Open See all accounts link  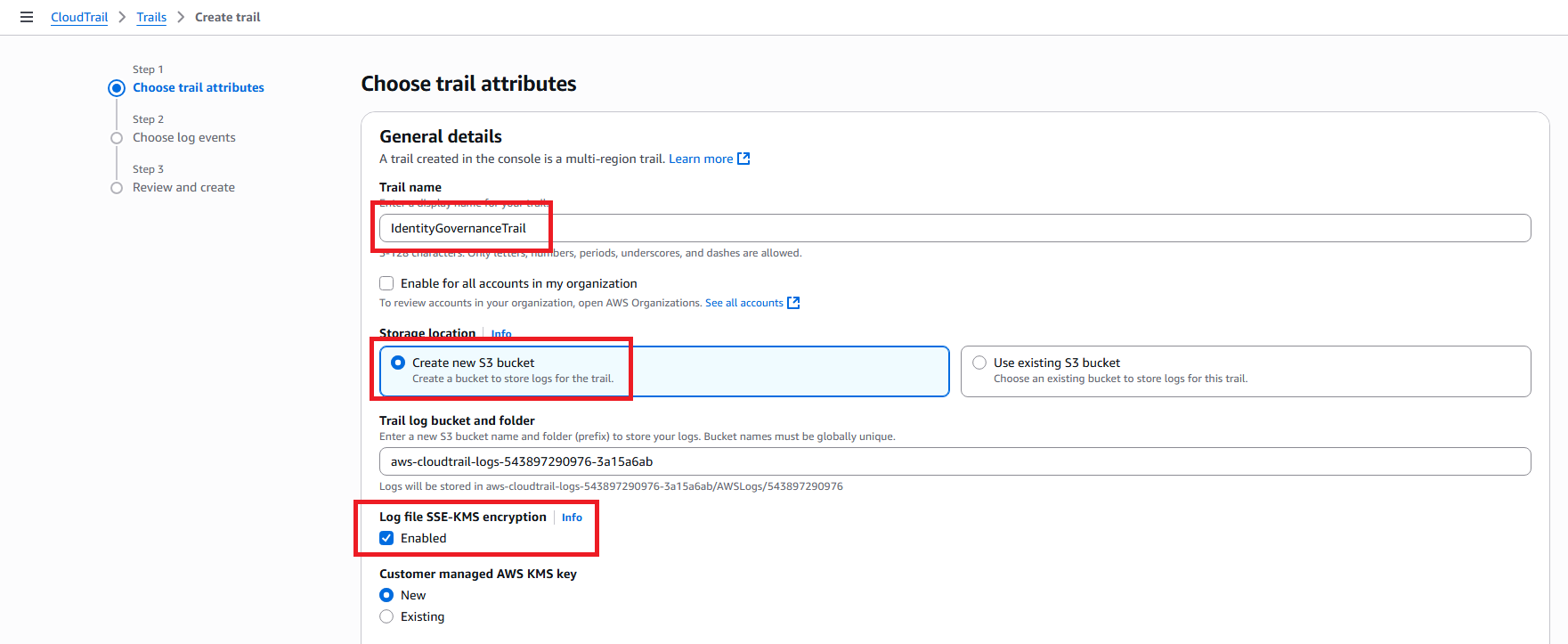coord(744,303)
